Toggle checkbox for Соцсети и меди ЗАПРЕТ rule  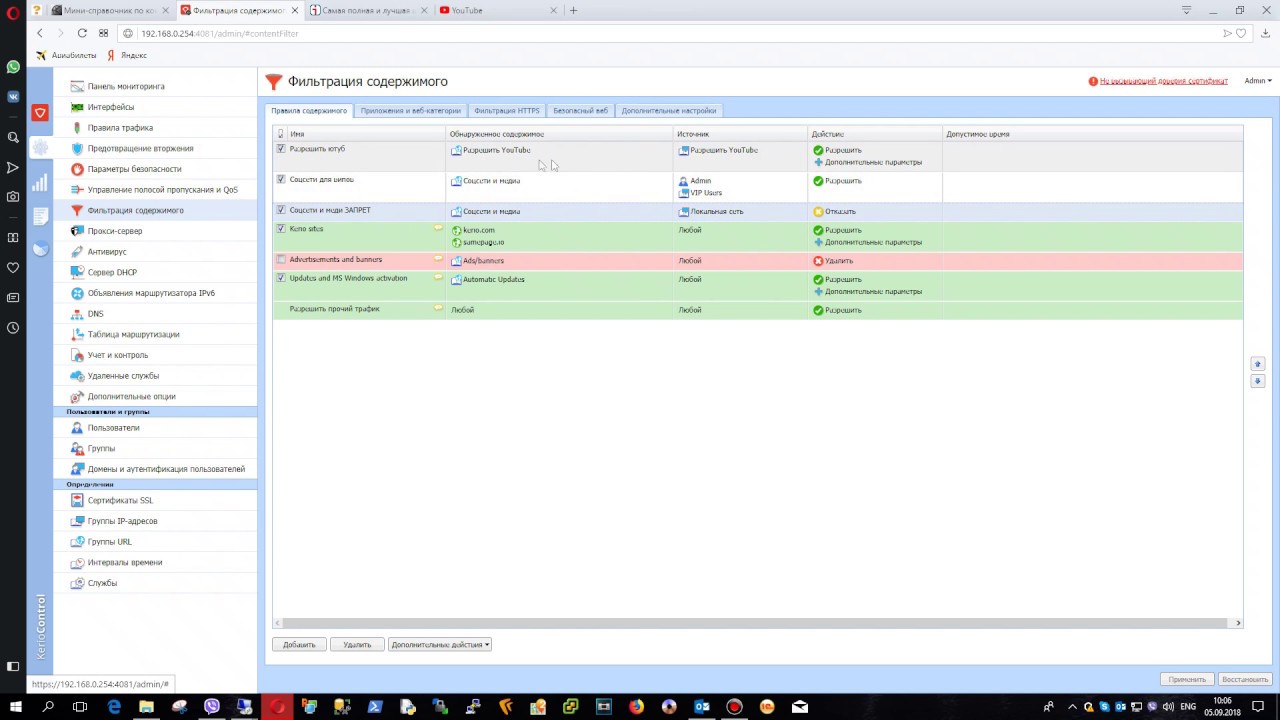[281, 210]
